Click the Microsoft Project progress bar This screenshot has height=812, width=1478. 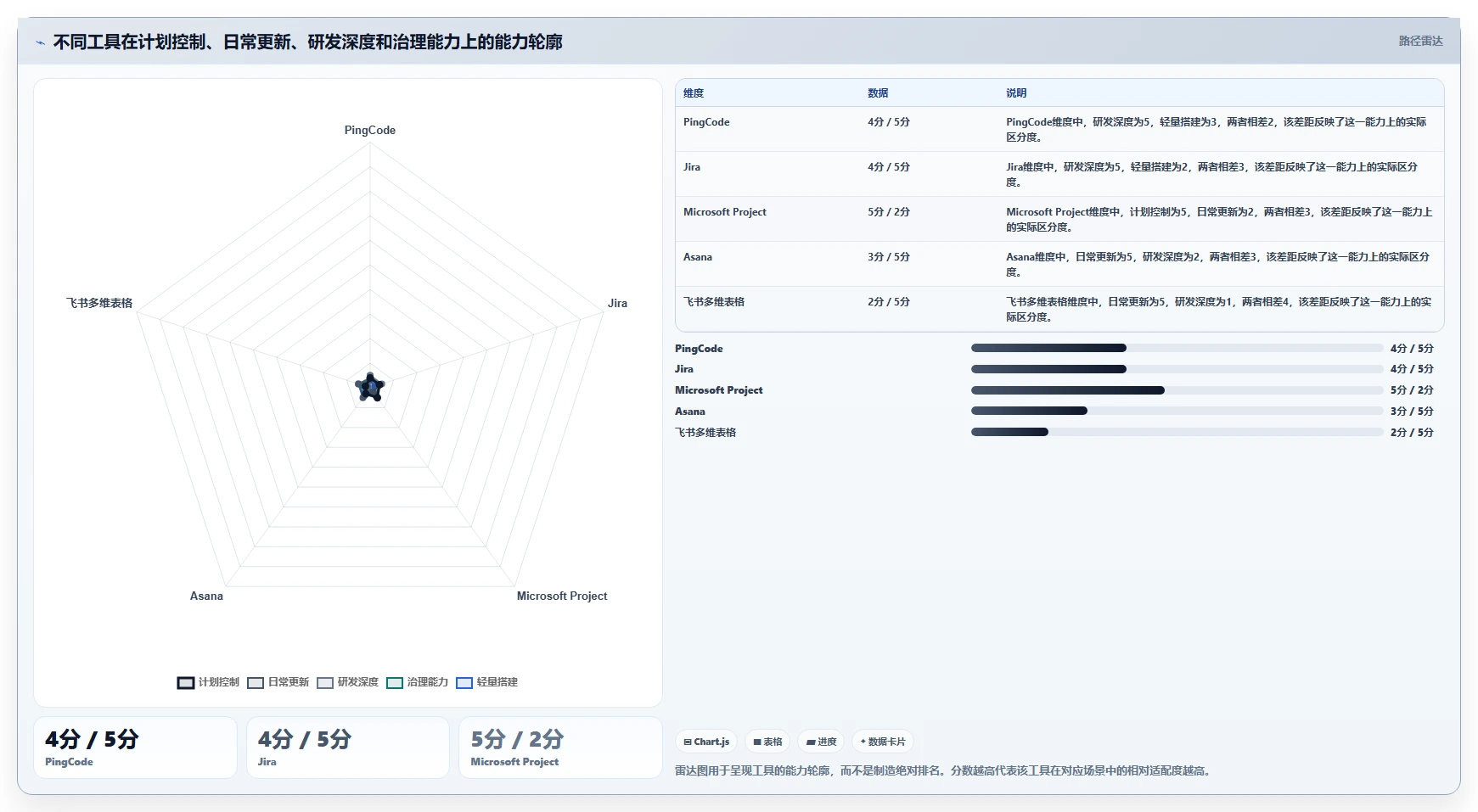[x=1177, y=390]
